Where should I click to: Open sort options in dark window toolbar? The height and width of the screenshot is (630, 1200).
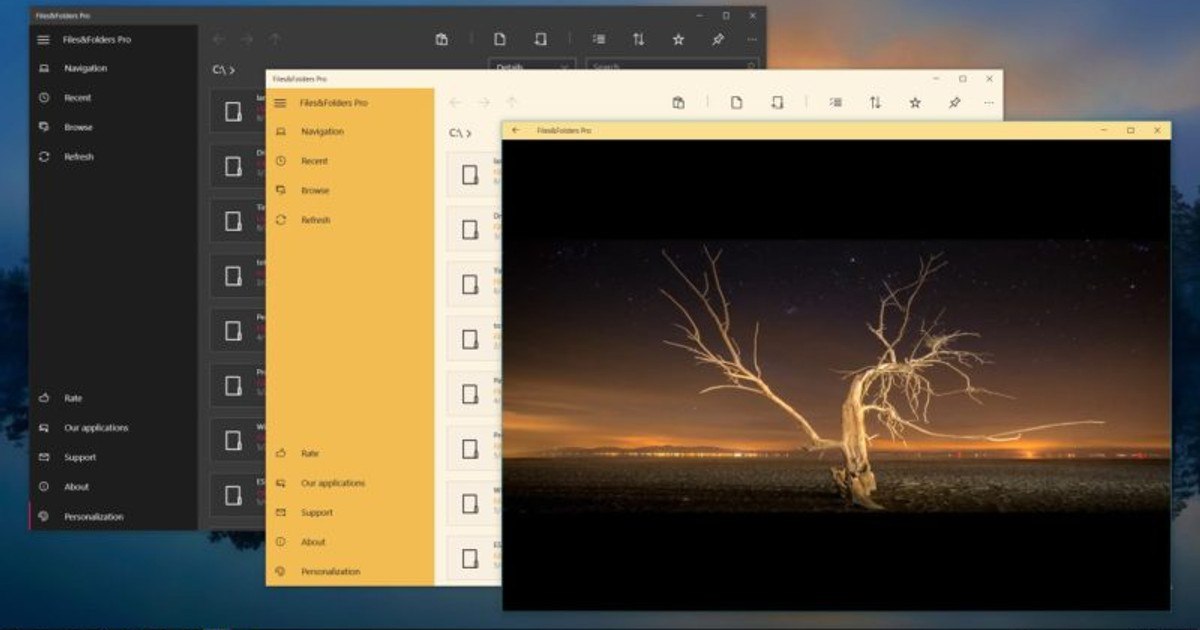[x=638, y=40]
